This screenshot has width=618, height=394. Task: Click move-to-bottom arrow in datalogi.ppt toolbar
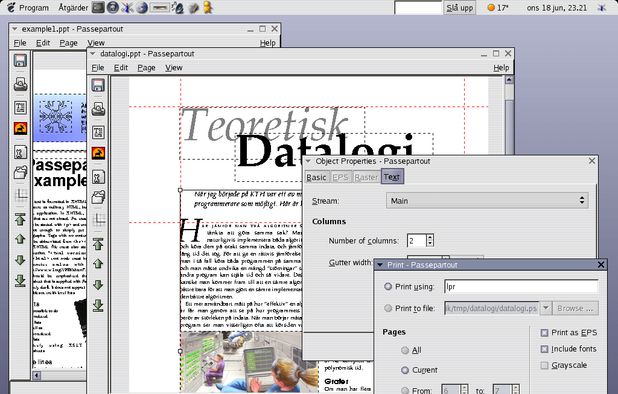click(98, 305)
